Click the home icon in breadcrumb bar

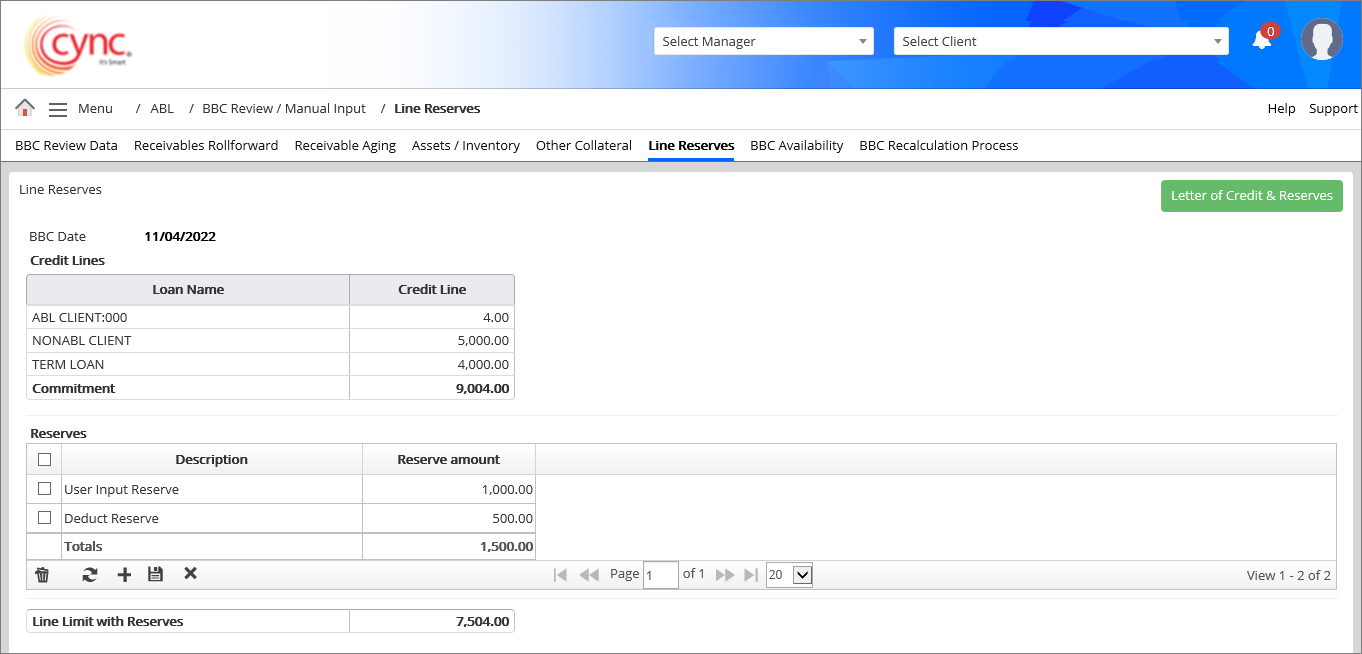[x=25, y=108]
